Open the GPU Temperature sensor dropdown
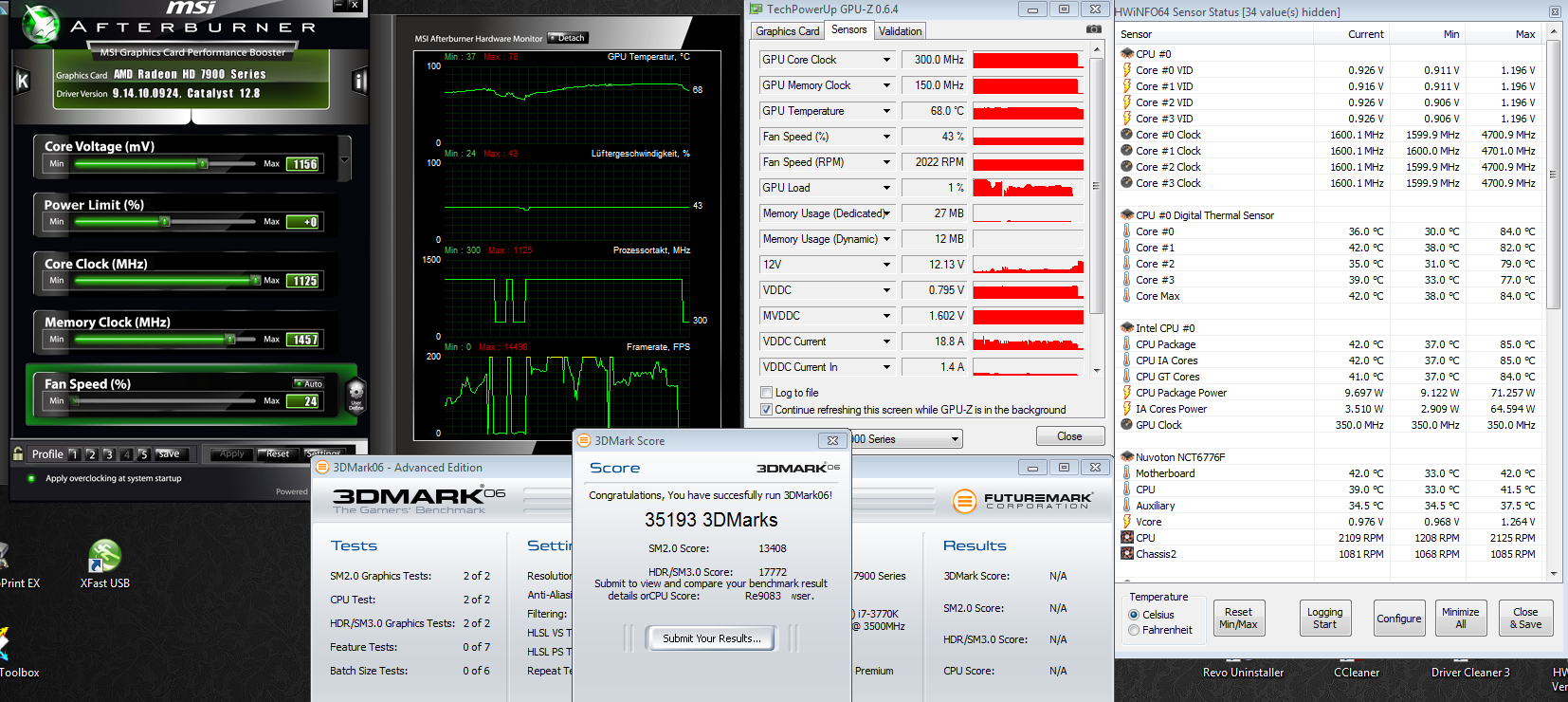 tap(886, 111)
